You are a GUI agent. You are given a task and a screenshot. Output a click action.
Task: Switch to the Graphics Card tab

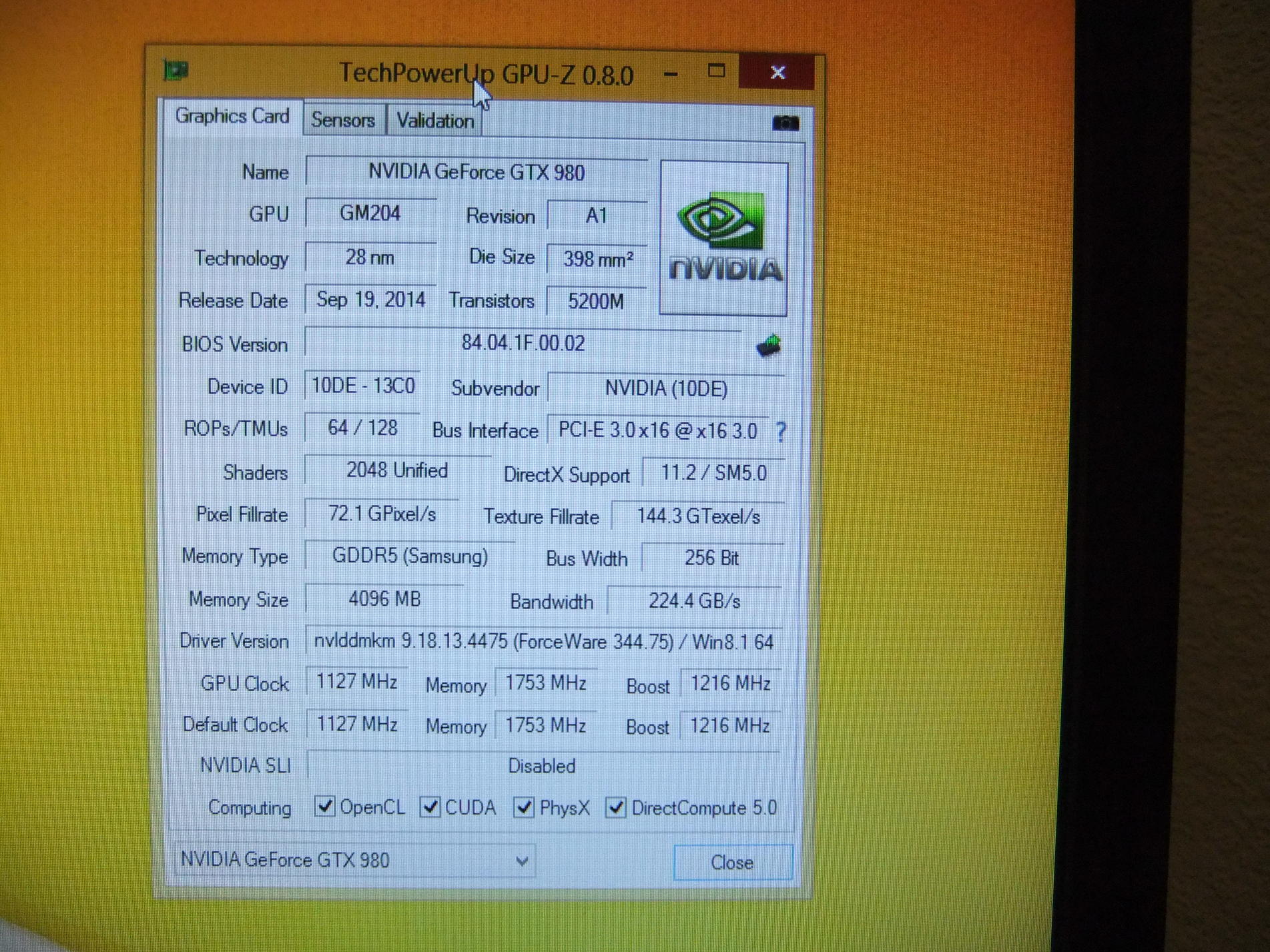(x=232, y=116)
